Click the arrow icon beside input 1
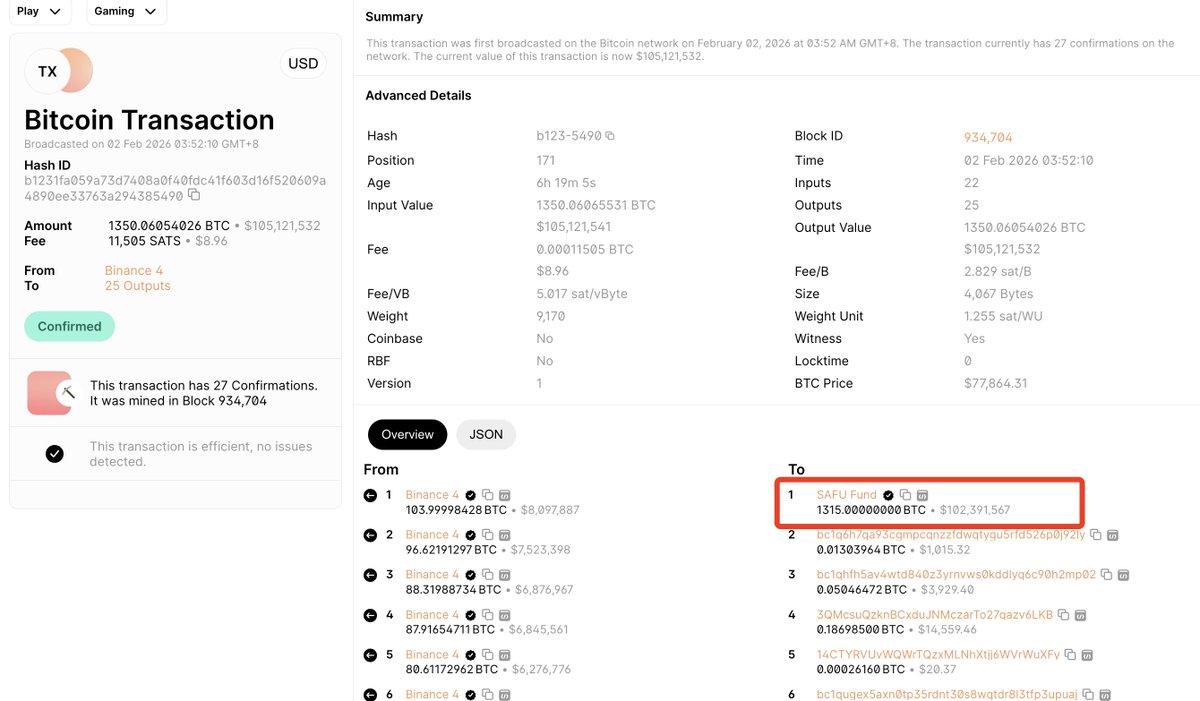Viewport: 1200px width, 701px height. [371, 495]
